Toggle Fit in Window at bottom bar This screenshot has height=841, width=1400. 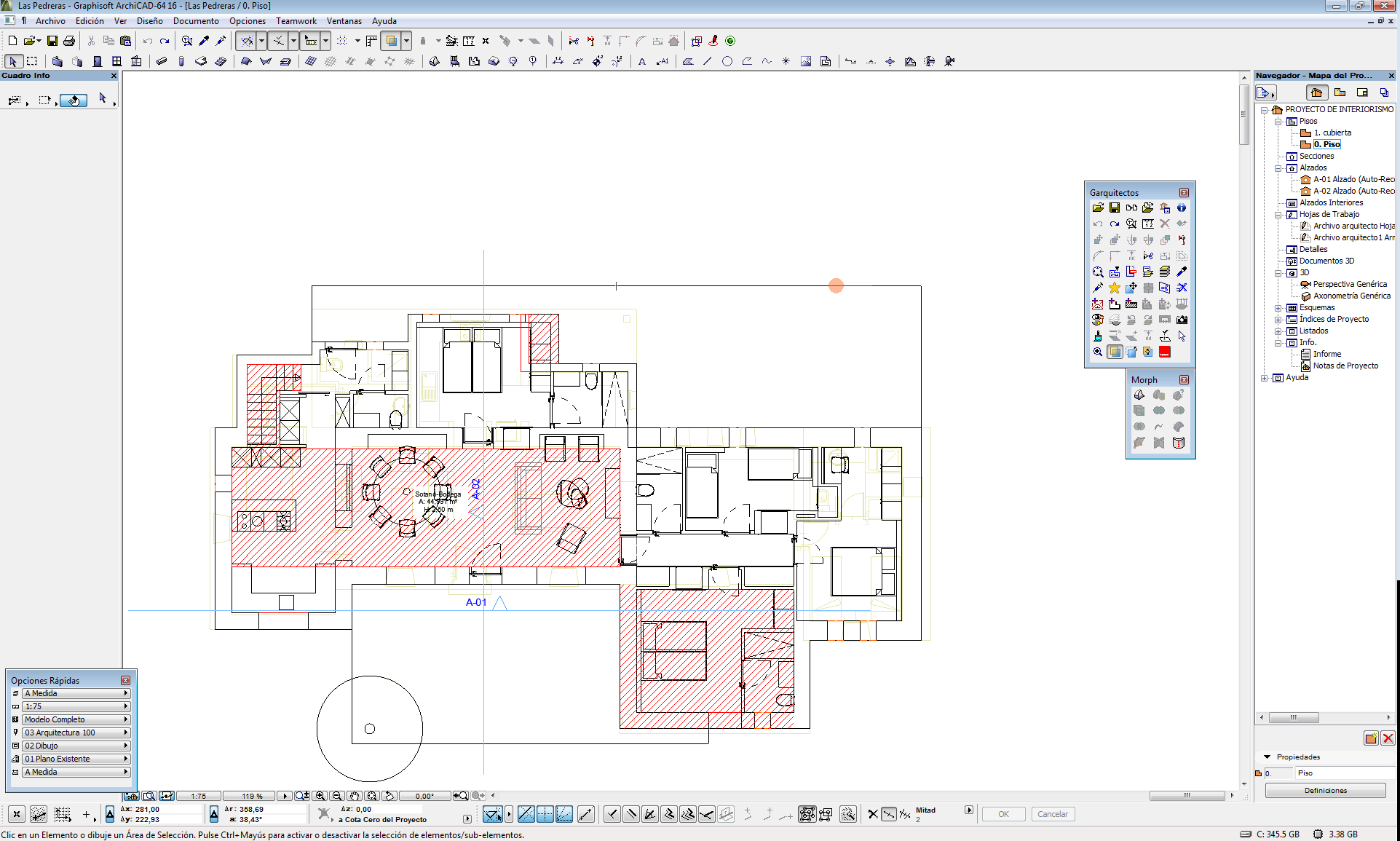tap(372, 796)
